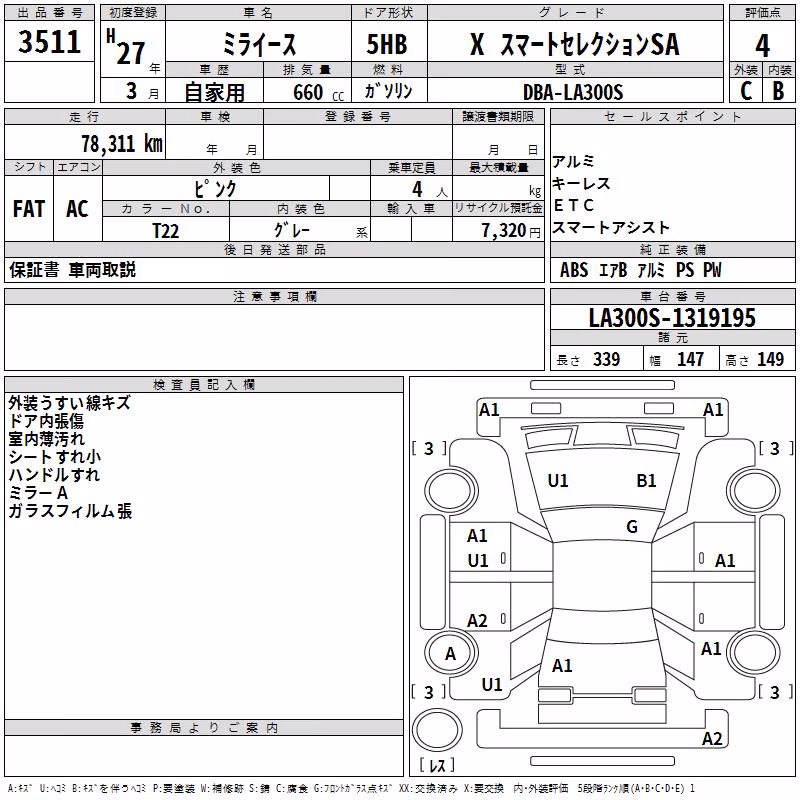
Task: Click inspector note シートすれ小
Action: click(55, 457)
